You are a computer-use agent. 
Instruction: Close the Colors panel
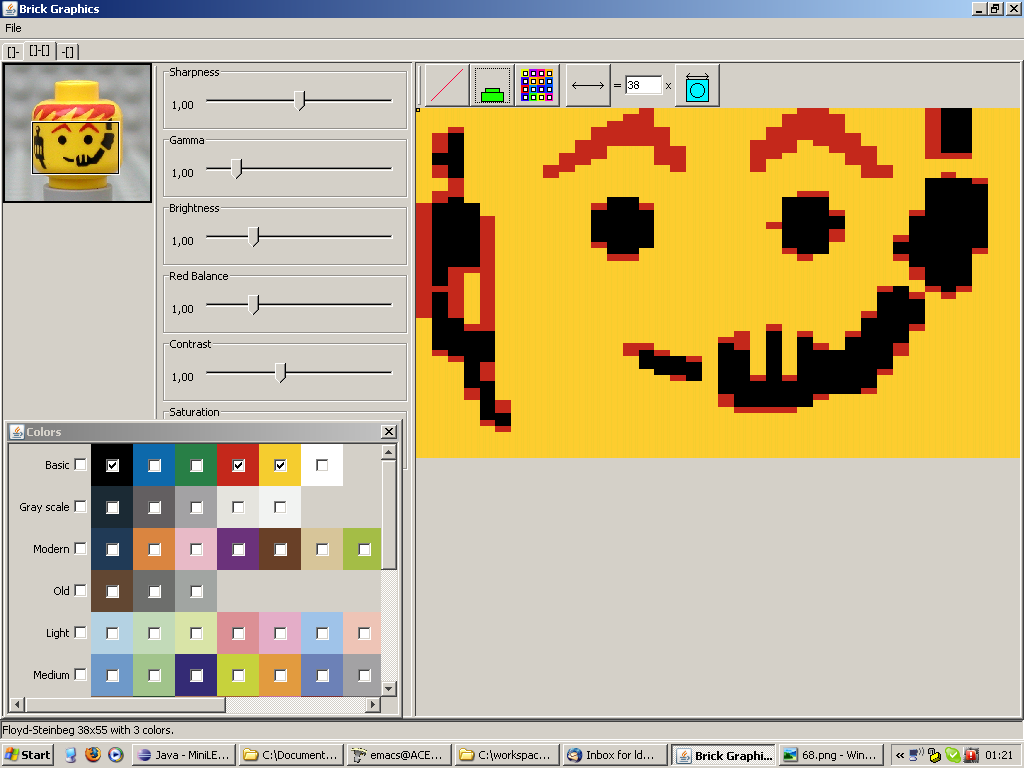pyautogui.click(x=388, y=432)
